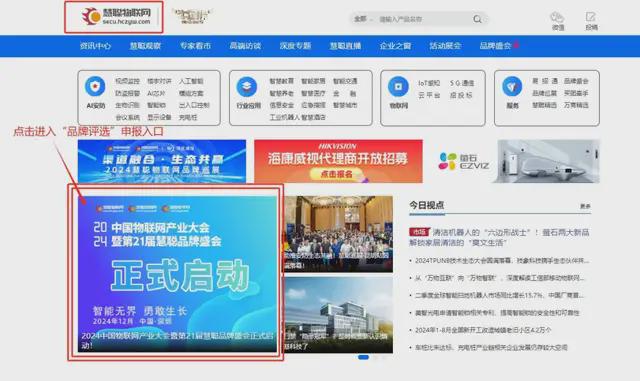This screenshot has height=381, width=640.
Task: Open the EZVIZ product banner image
Action: [x=548, y=161]
